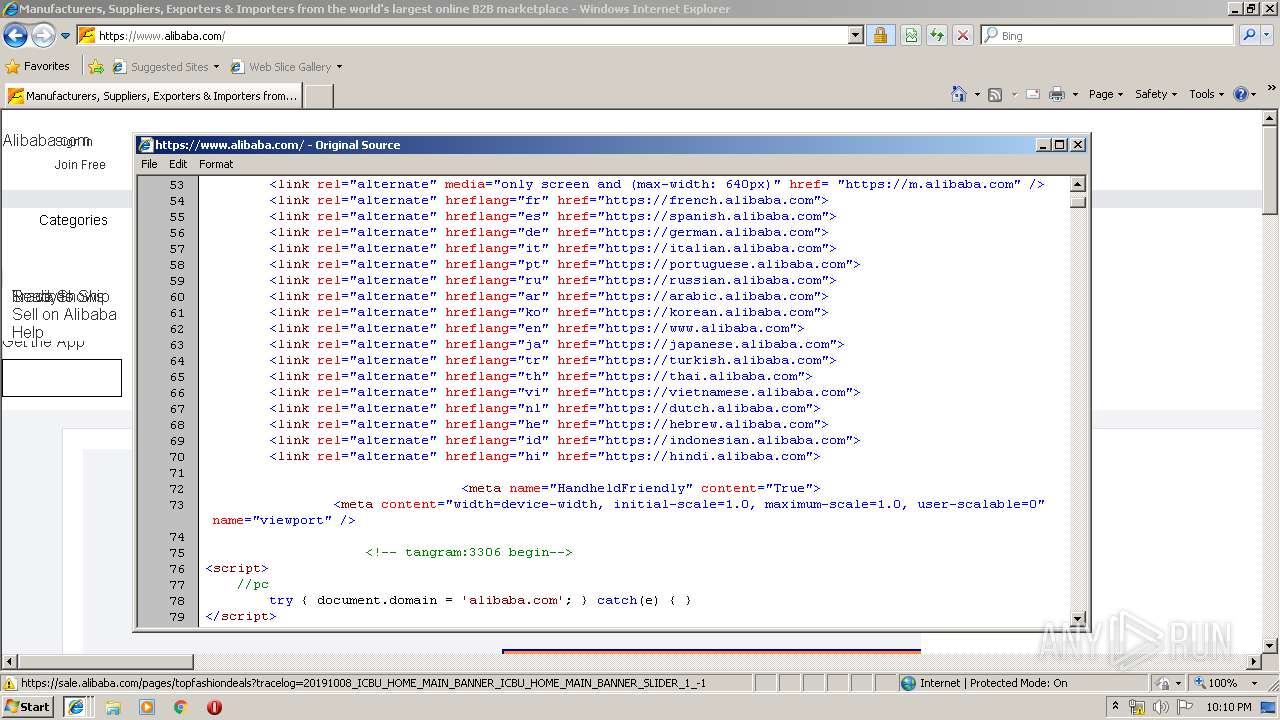Viewport: 1280px width, 720px height.
Task: Click the Join Free link on page
Action: (80, 165)
